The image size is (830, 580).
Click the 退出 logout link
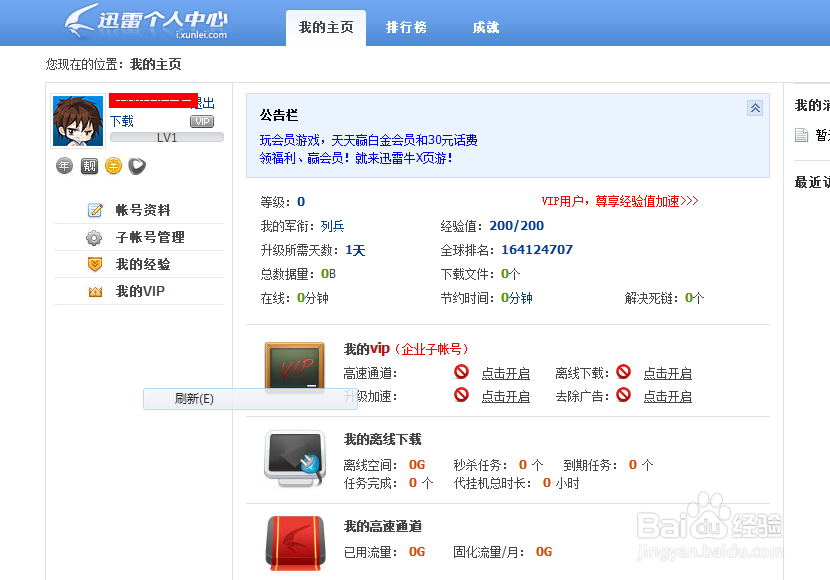click(206, 103)
